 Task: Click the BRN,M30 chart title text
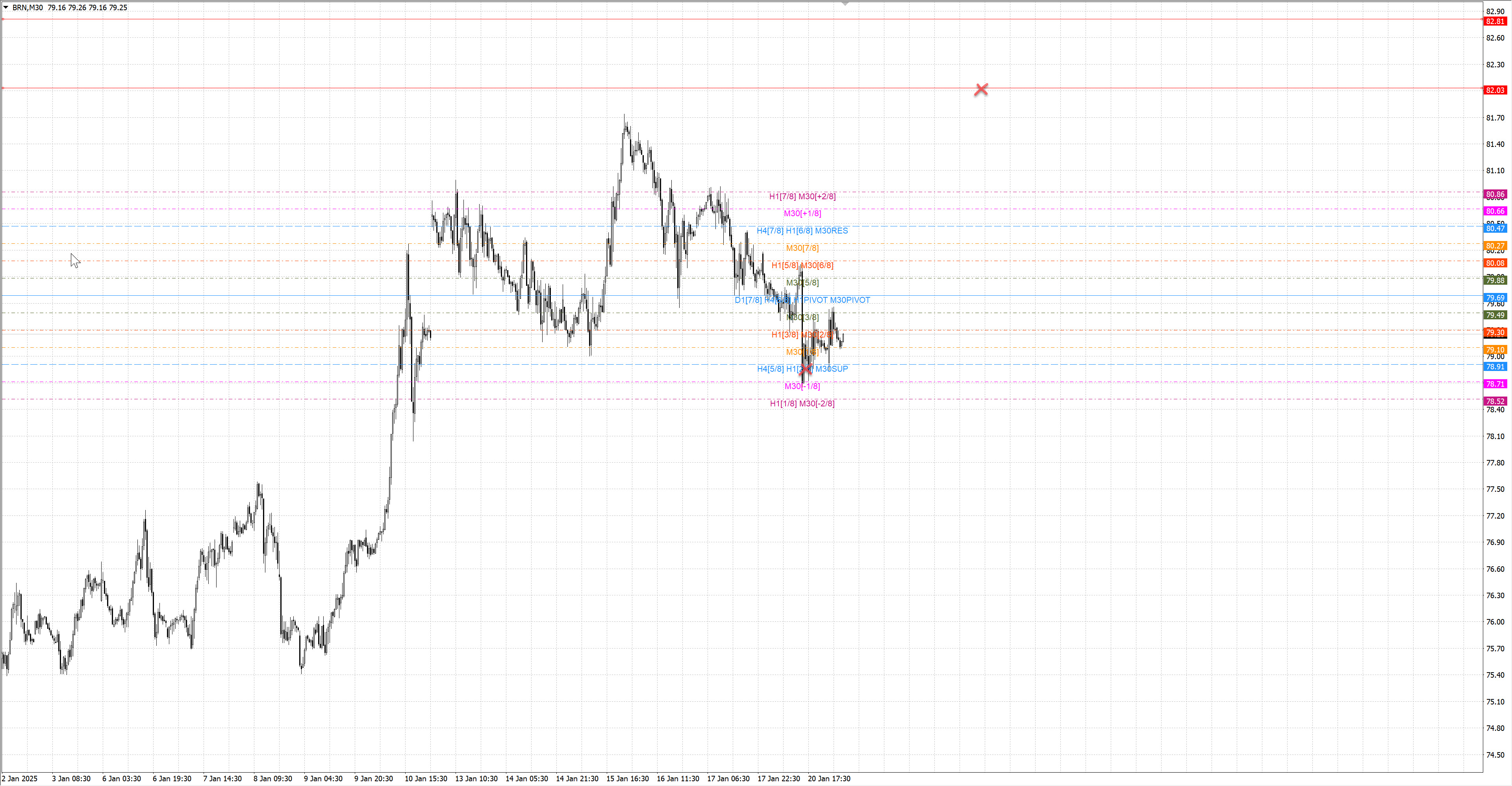click(x=28, y=7)
